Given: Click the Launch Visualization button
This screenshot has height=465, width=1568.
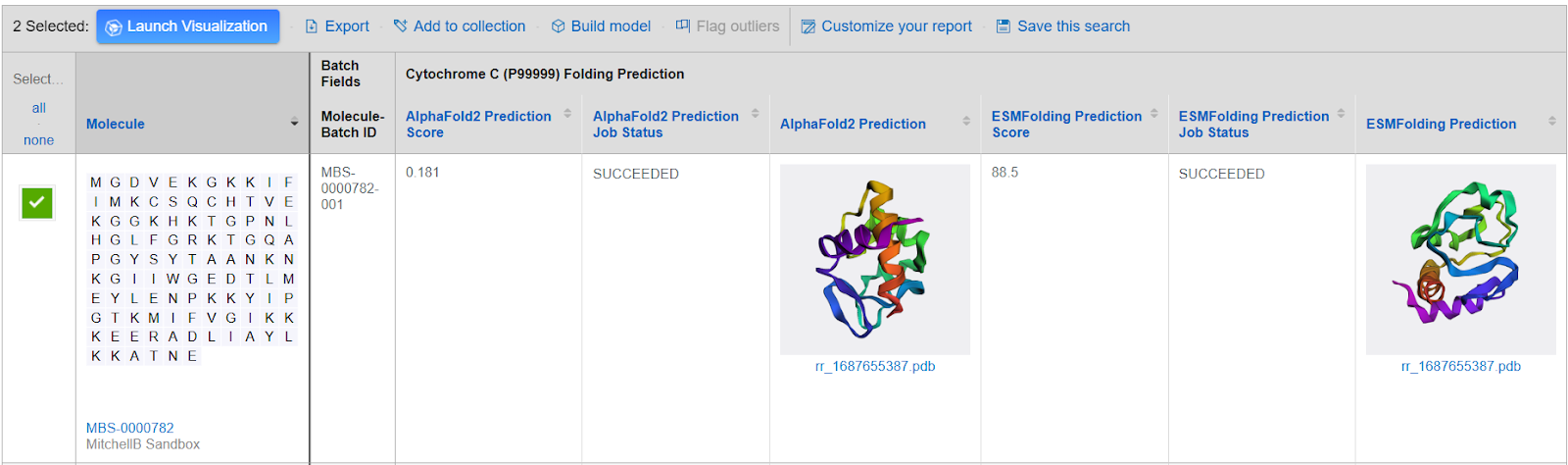Looking at the screenshot, I should click(188, 26).
